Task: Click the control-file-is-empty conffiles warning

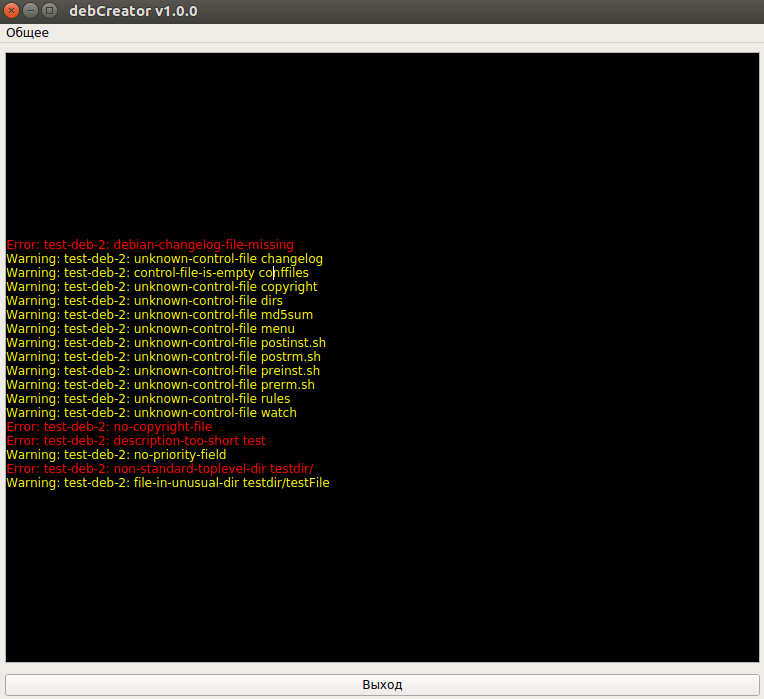Action: pos(157,273)
